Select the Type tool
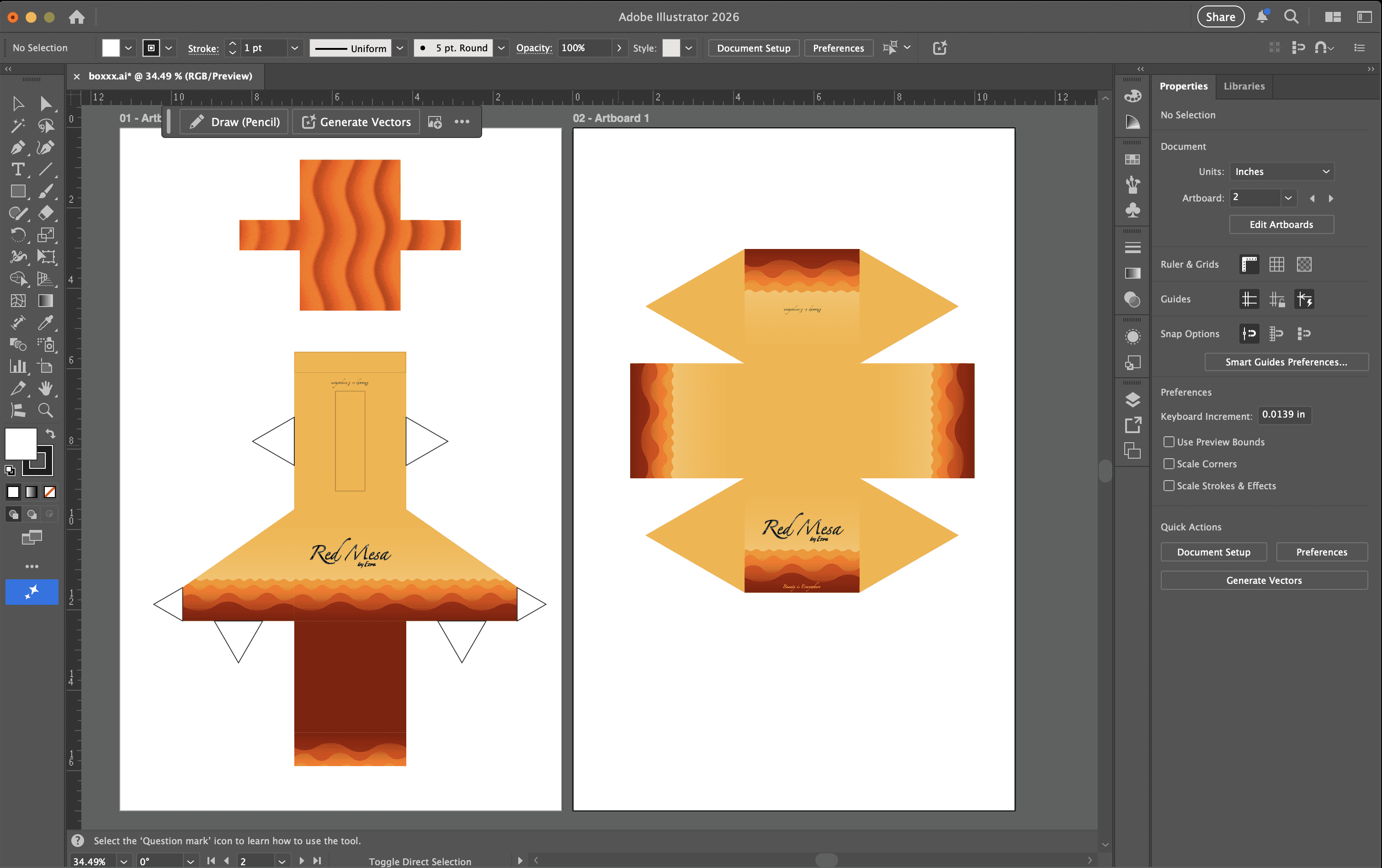The width and height of the screenshot is (1382, 868). pos(18,170)
